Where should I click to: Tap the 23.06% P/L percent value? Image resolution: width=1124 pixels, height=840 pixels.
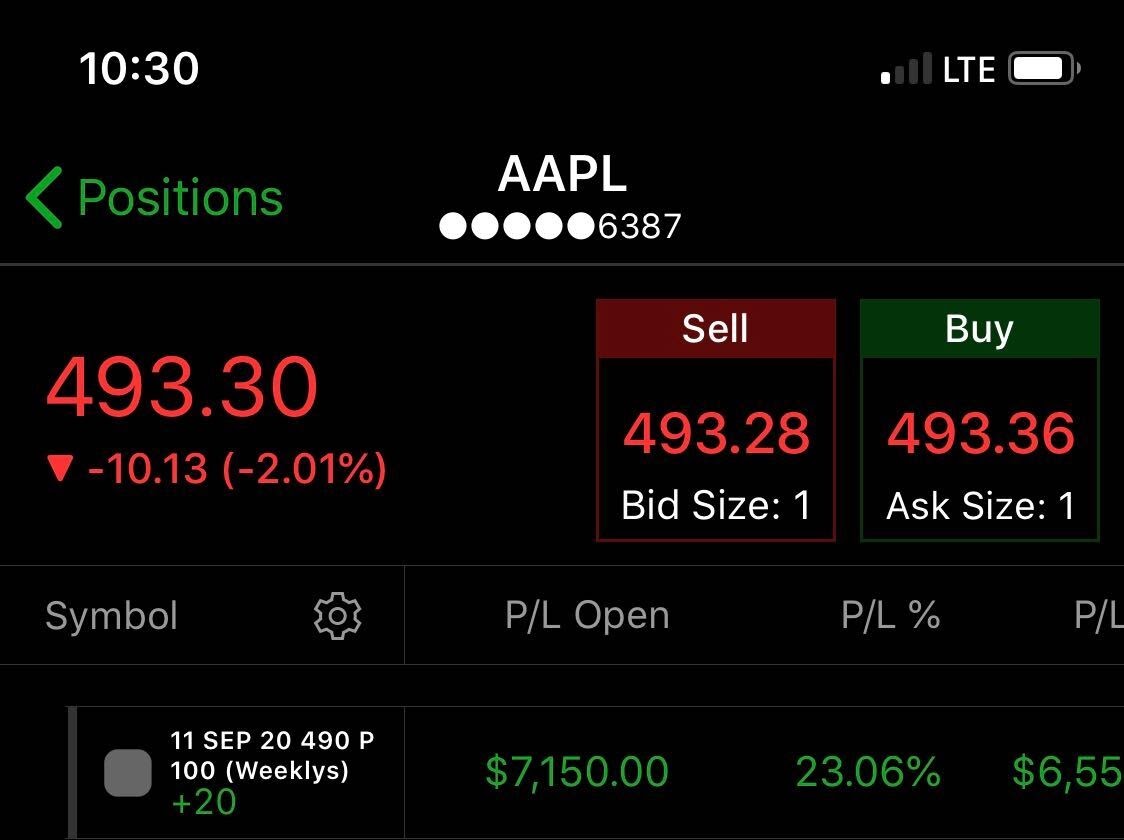click(x=868, y=772)
